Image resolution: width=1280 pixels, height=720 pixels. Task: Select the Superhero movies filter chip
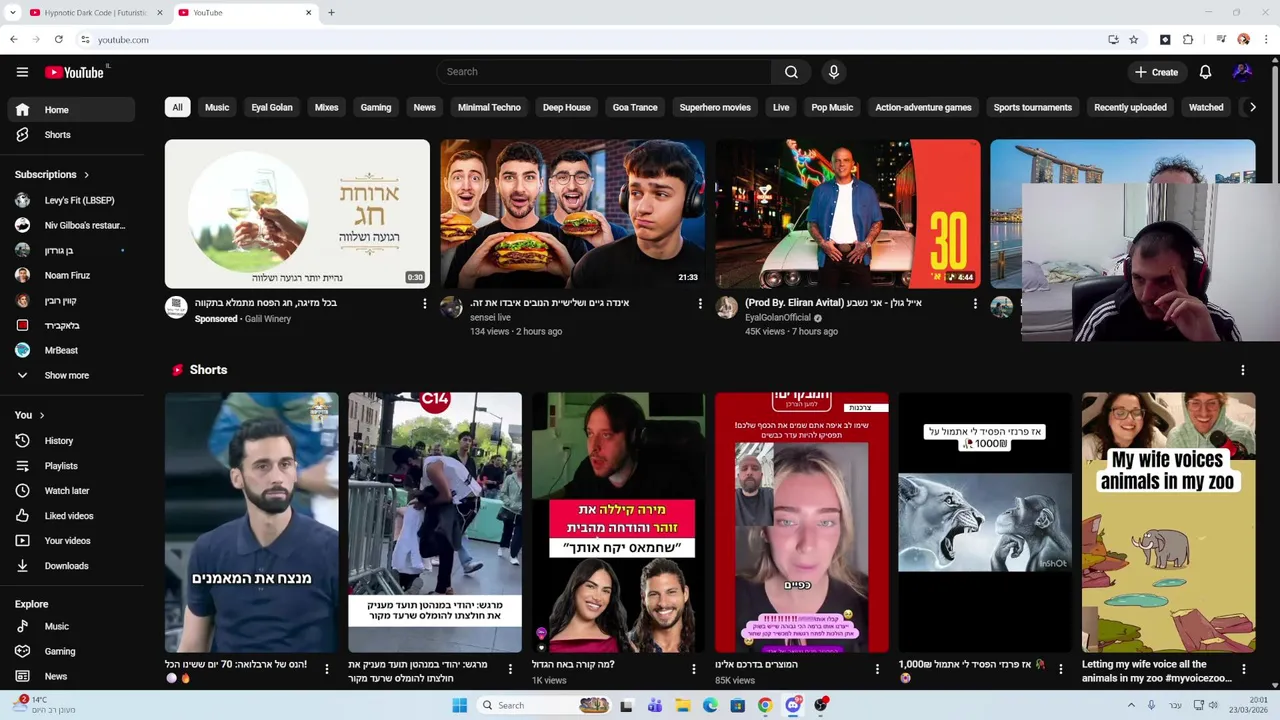pos(715,107)
